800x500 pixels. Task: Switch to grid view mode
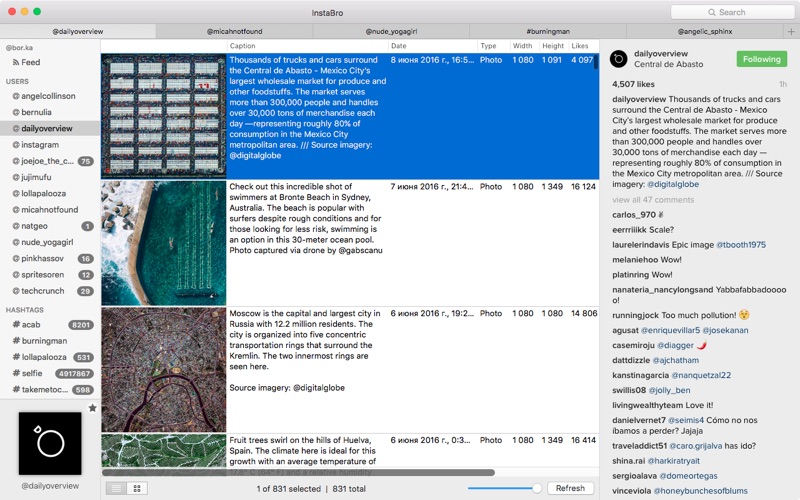click(x=137, y=488)
